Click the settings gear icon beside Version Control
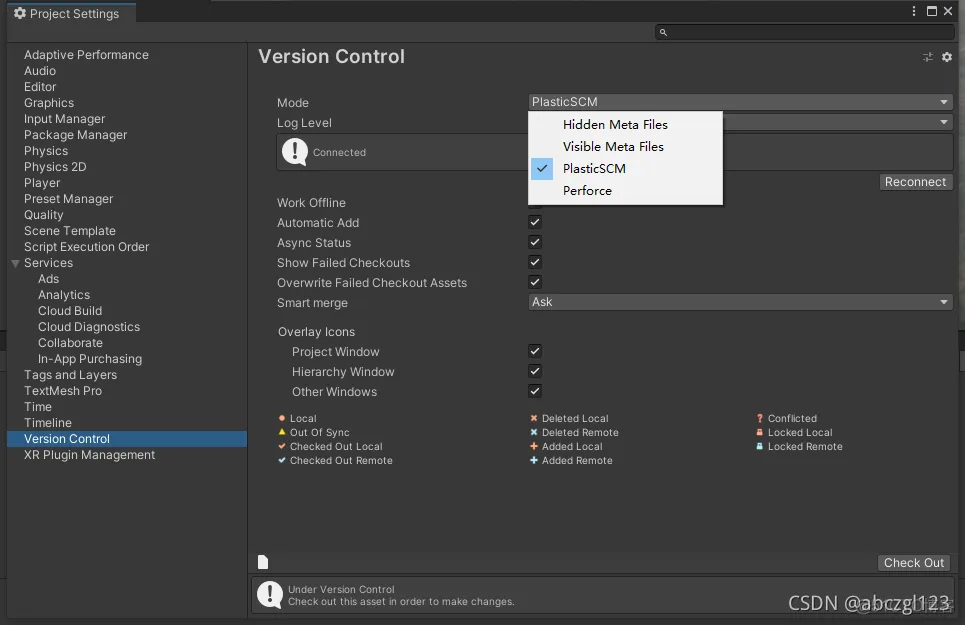 [947, 57]
